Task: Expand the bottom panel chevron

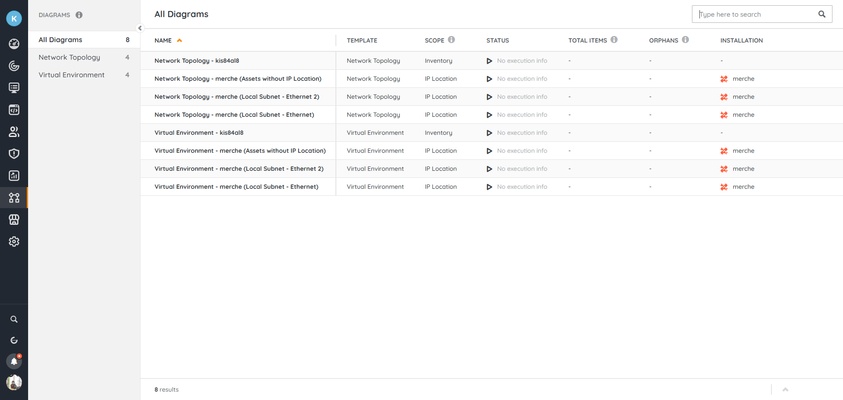Action: tap(785, 389)
